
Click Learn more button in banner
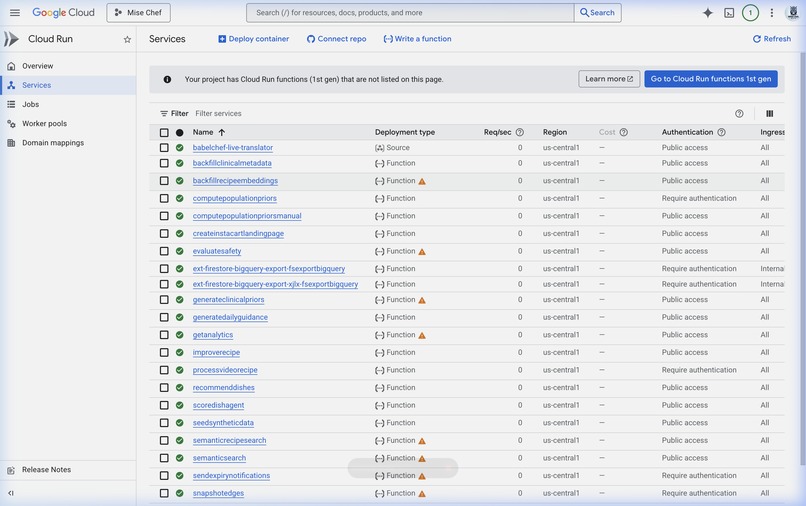(x=609, y=79)
